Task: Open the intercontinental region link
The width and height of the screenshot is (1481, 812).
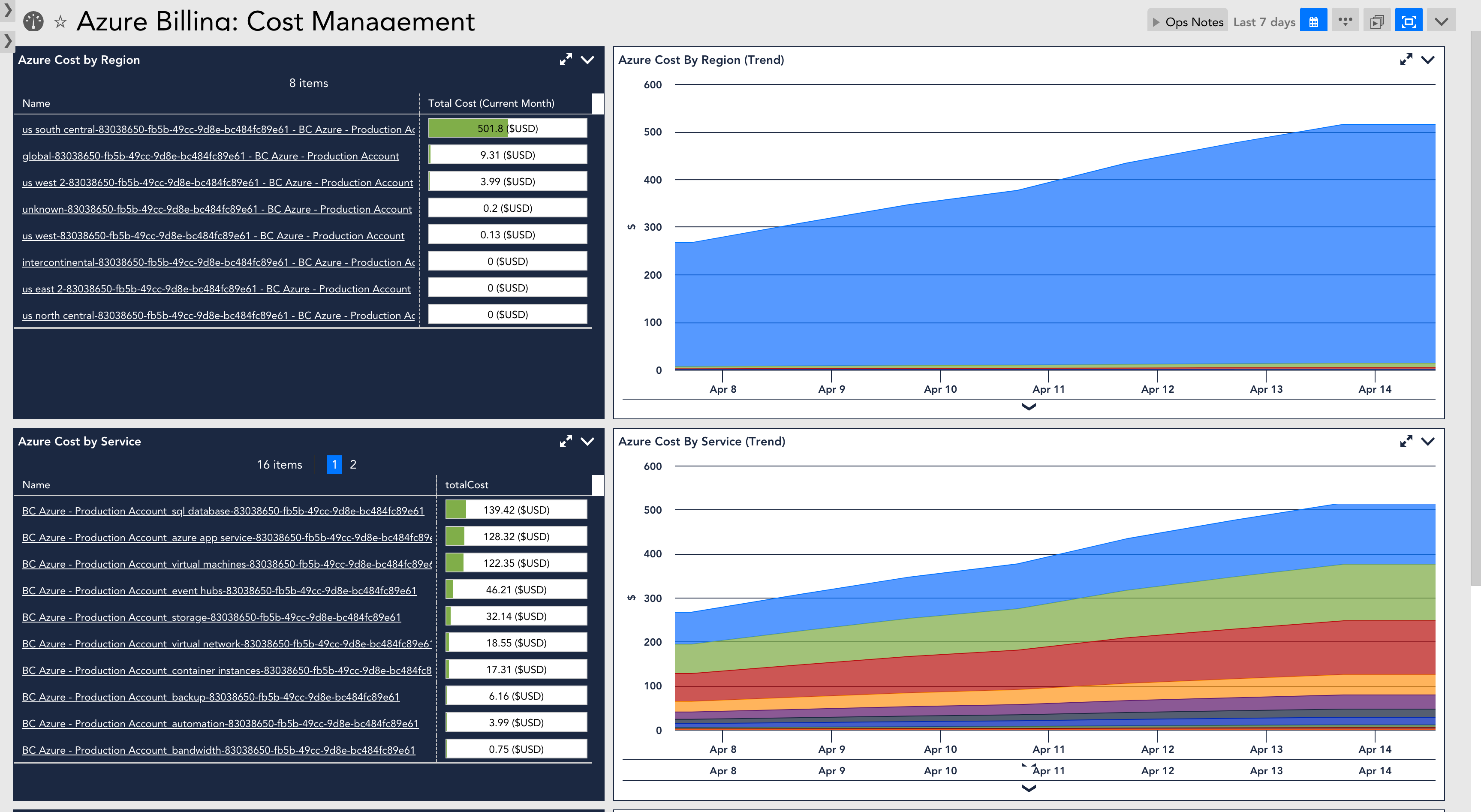Action: [219, 262]
